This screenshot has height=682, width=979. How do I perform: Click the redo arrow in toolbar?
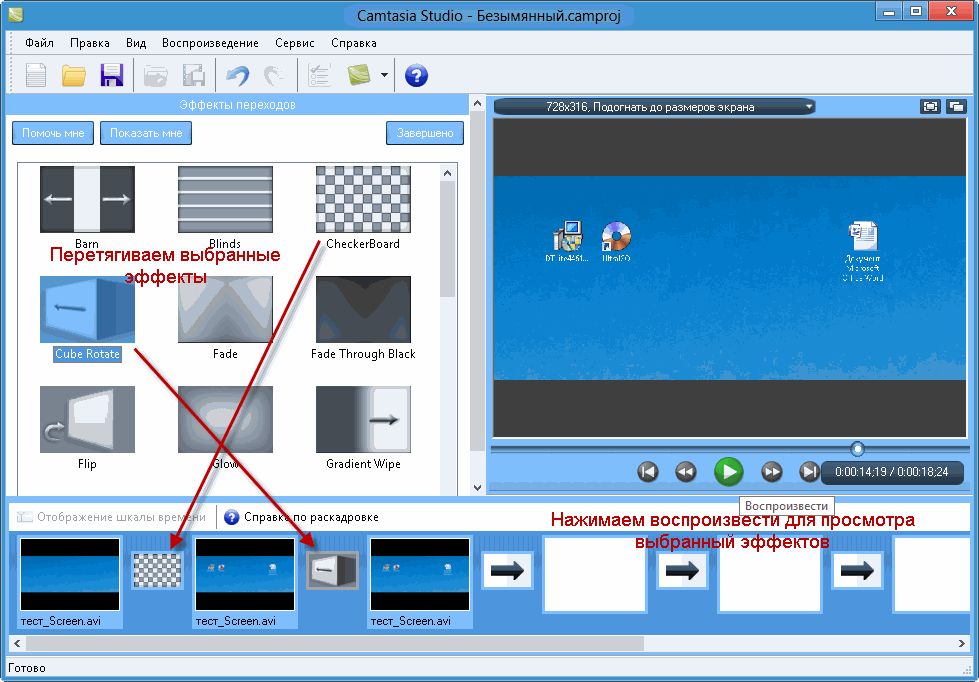click(x=273, y=76)
